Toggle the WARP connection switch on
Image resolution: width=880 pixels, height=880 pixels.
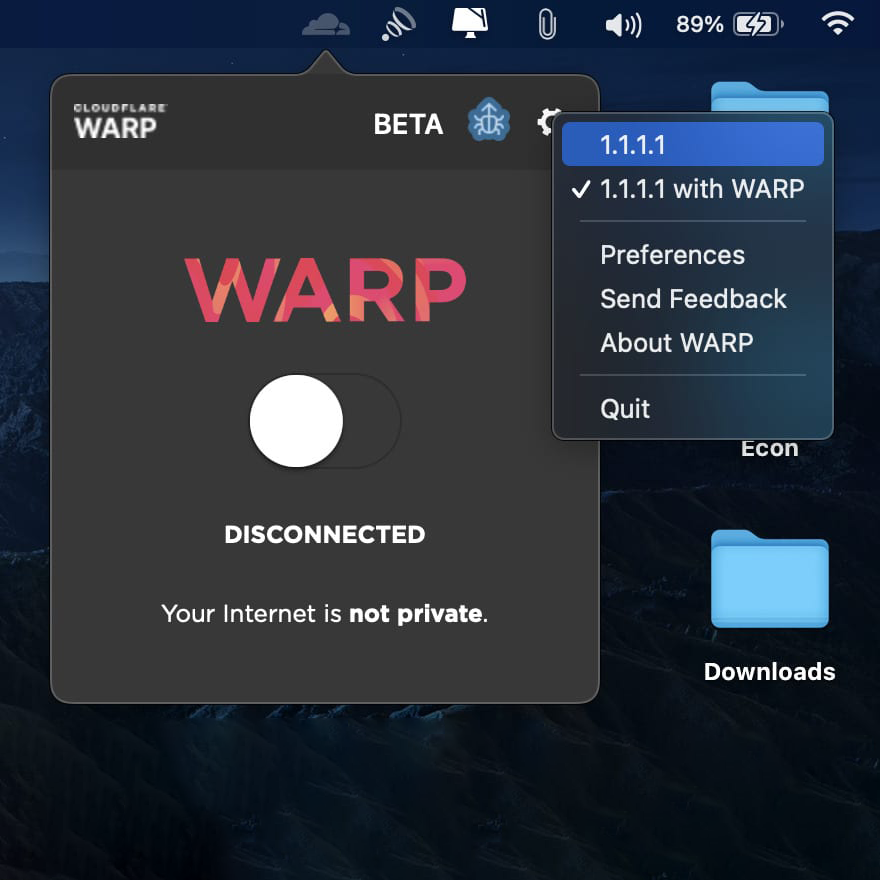pyautogui.click(x=325, y=421)
